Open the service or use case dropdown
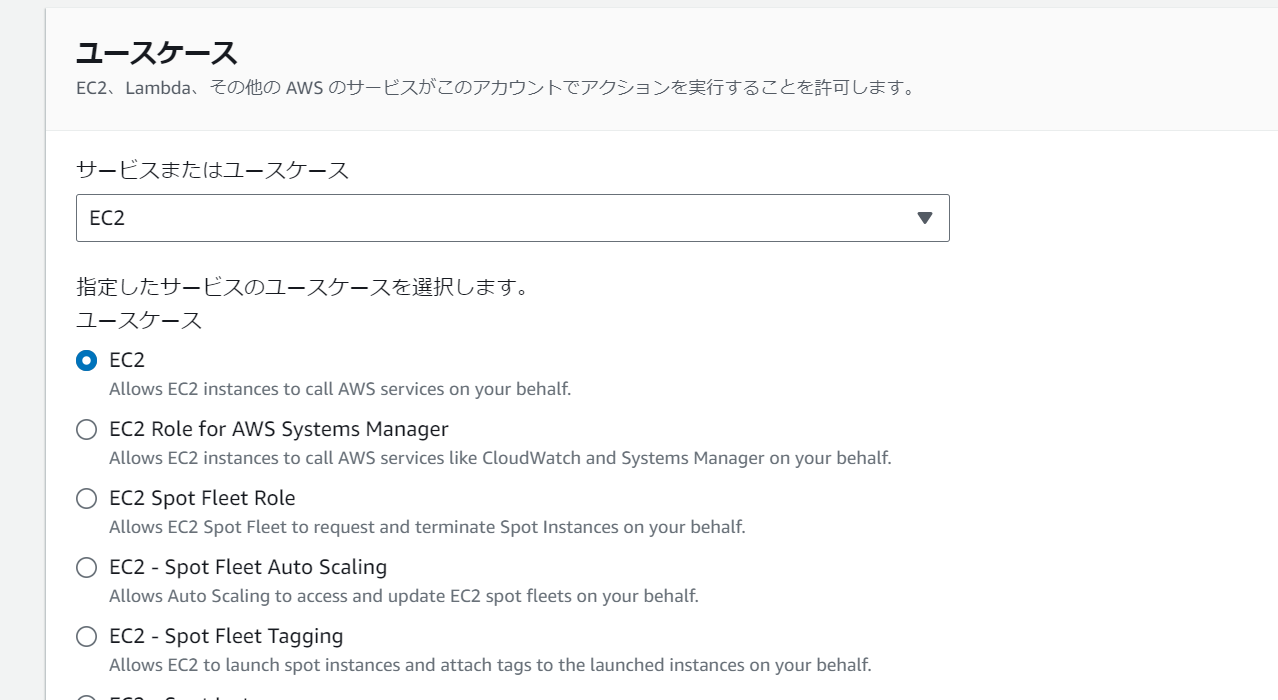1278x700 pixels. click(512, 218)
